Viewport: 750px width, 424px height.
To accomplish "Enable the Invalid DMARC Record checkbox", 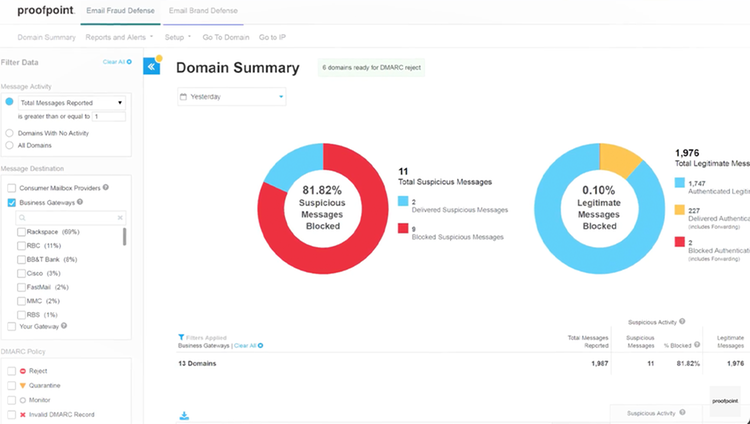I will (11, 414).
